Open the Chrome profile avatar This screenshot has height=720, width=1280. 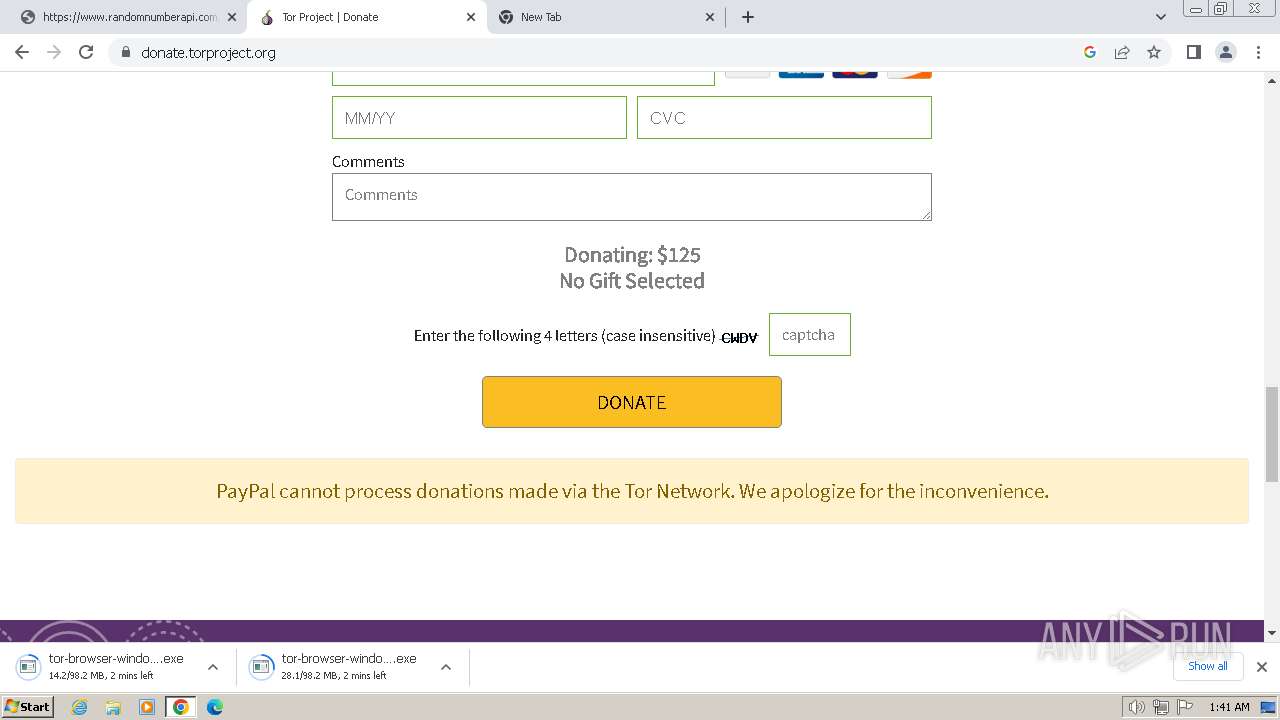1226,52
